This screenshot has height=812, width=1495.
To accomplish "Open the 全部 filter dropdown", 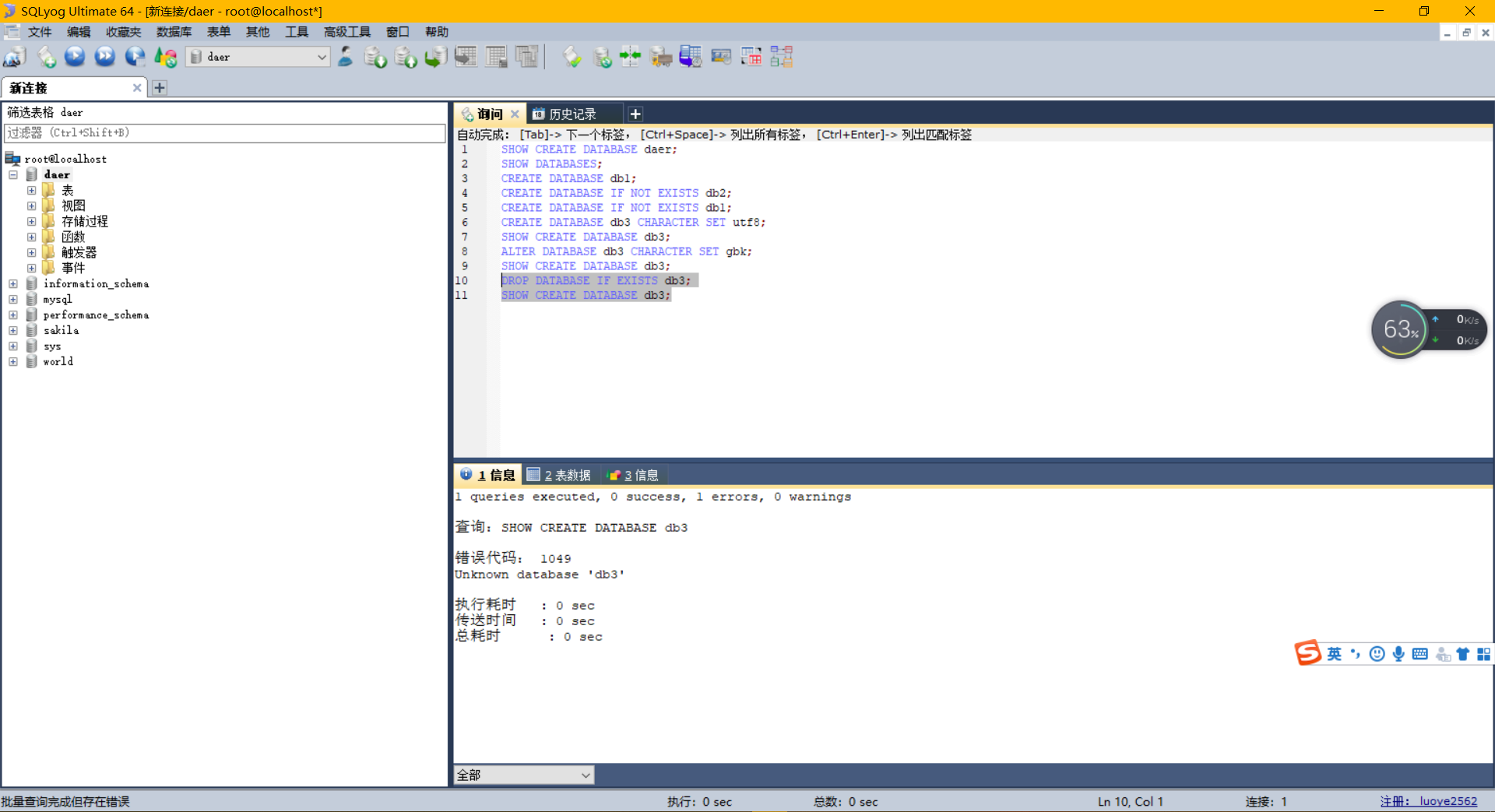I will [x=524, y=775].
